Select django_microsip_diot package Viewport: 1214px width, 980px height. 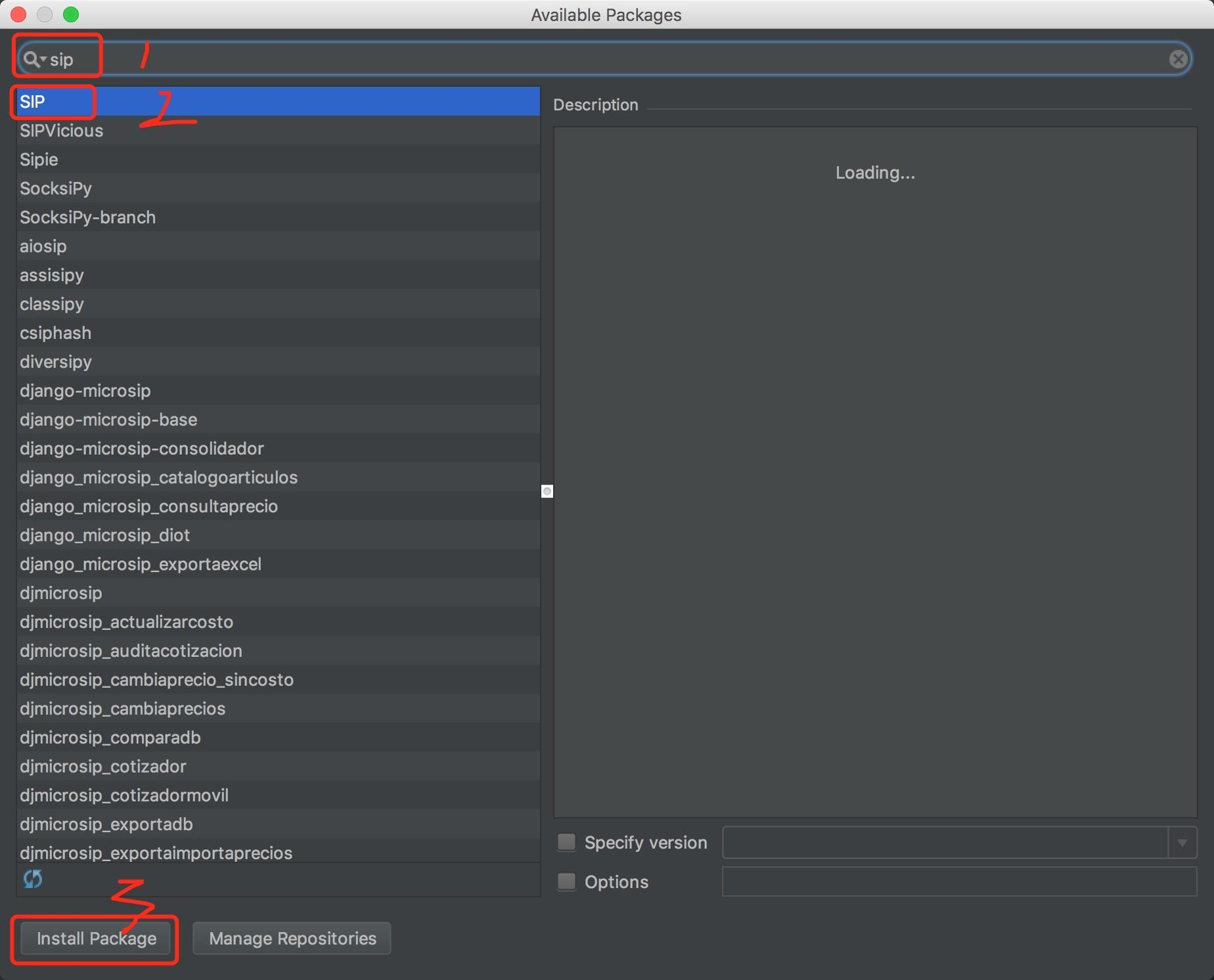279,535
